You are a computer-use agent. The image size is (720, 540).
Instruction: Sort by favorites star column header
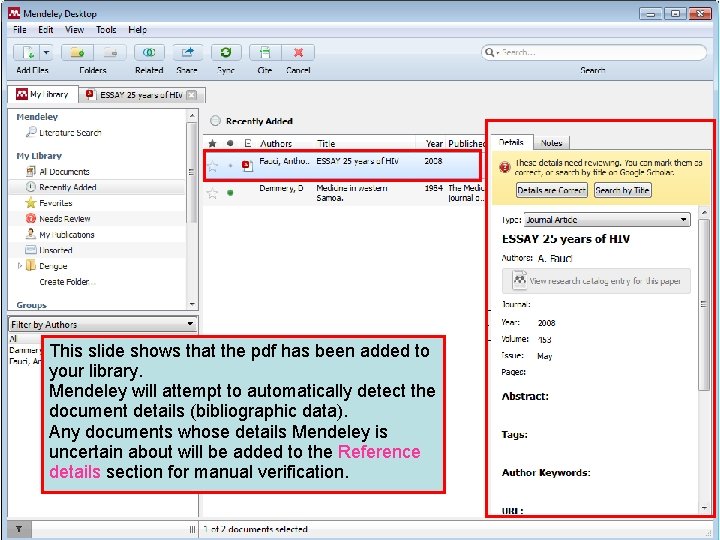click(212, 143)
